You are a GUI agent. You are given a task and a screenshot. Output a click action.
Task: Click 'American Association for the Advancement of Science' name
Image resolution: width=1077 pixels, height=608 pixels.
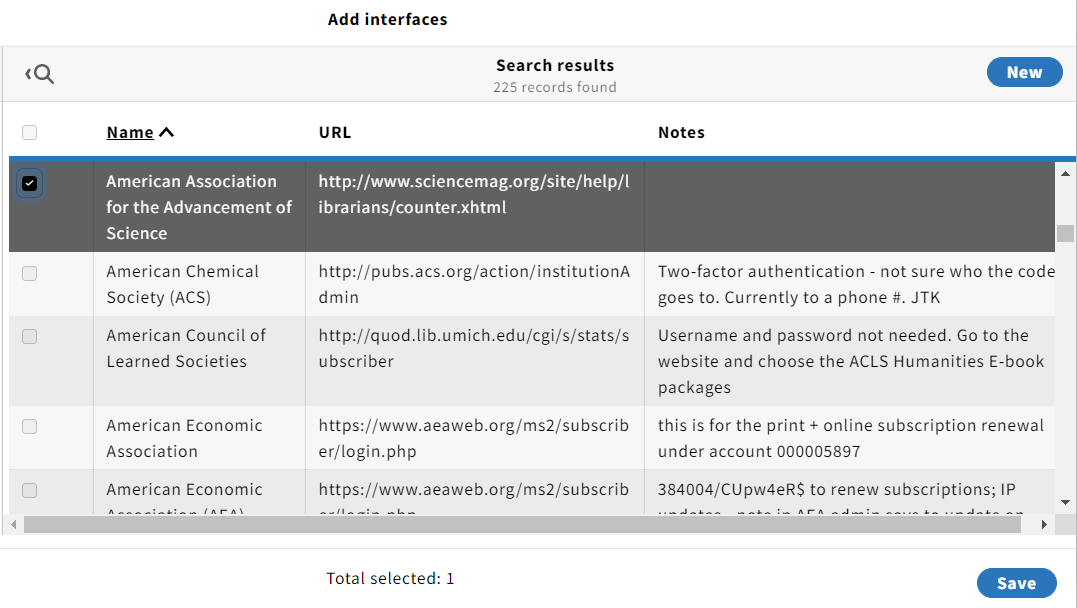199,207
